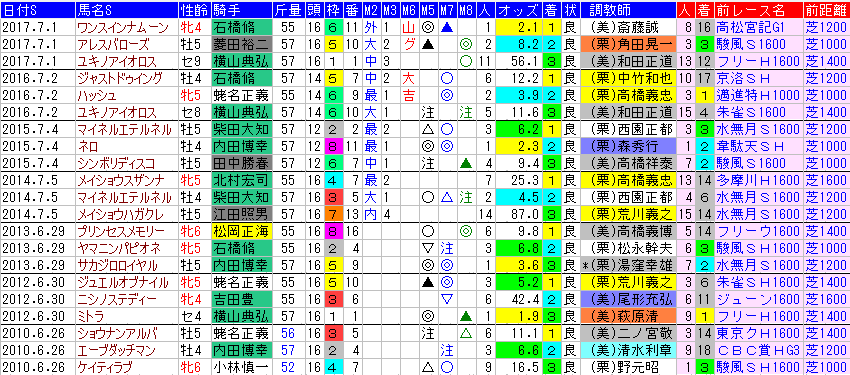Click the 前距離 column header

point(826,9)
